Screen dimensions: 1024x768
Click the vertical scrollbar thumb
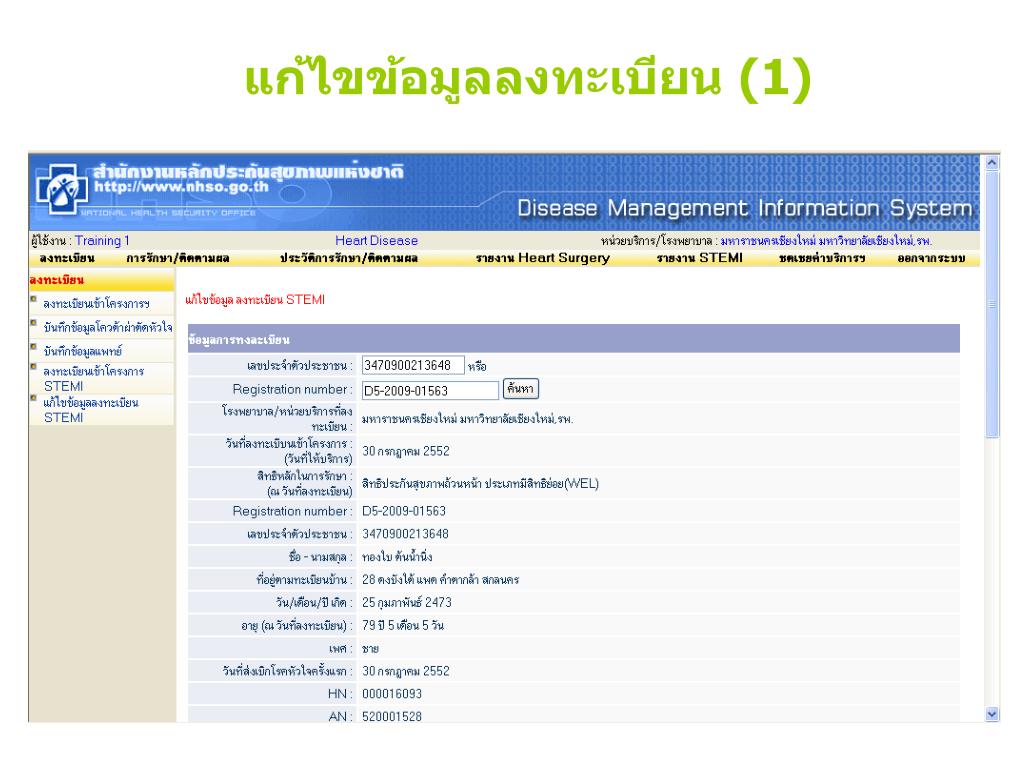coord(992,304)
